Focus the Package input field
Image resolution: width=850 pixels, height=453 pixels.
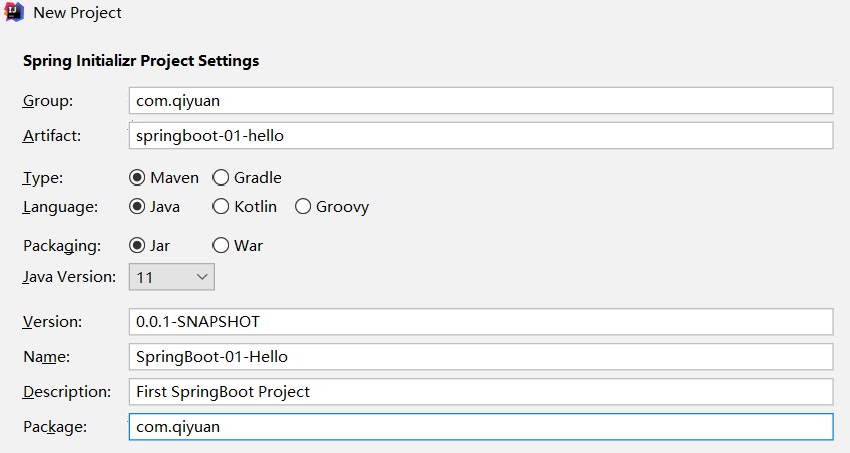click(480, 427)
